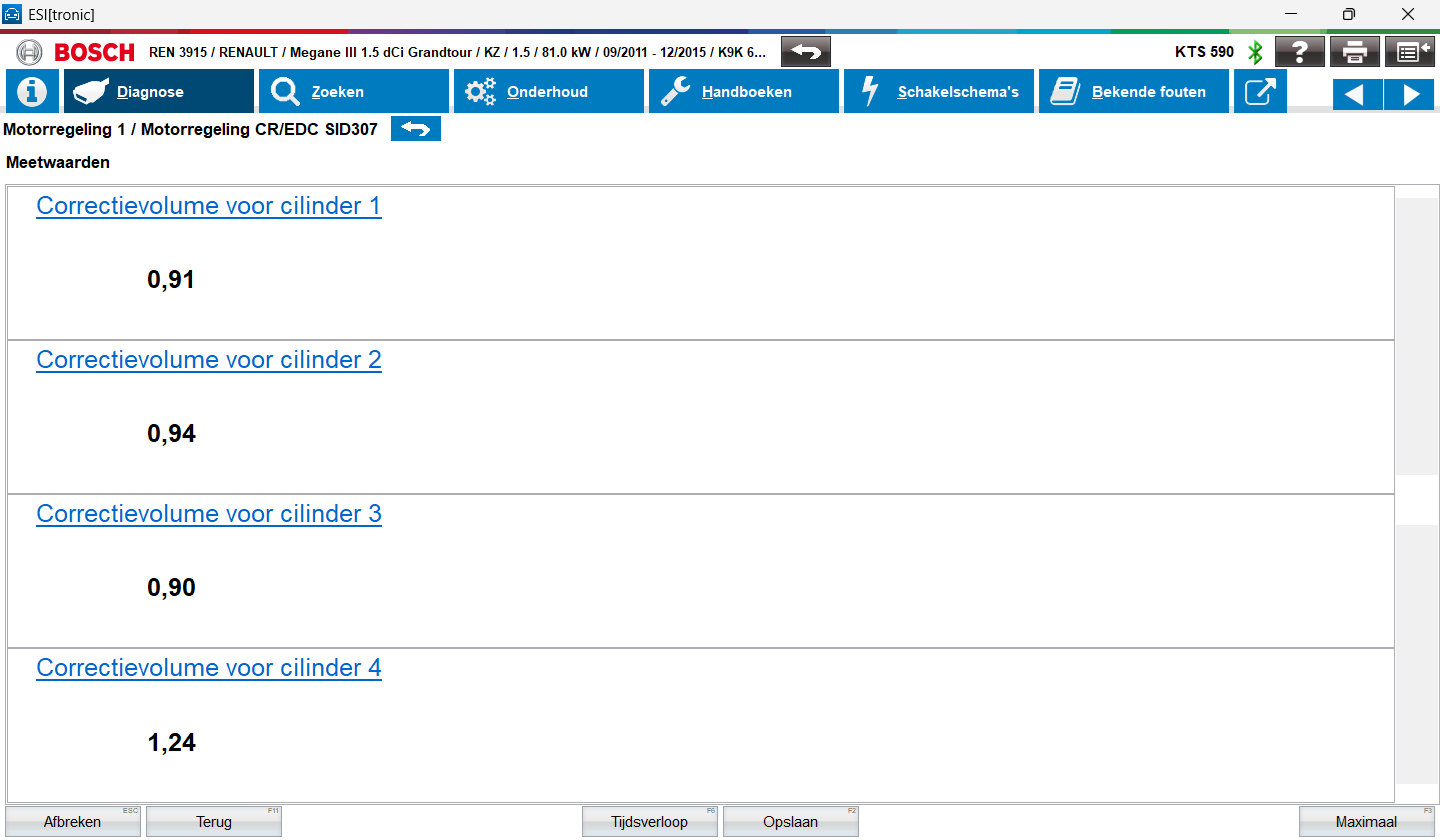
Task: Click back arrow beside Motorregeling CR/EDC SID307
Action: (x=415, y=129)
